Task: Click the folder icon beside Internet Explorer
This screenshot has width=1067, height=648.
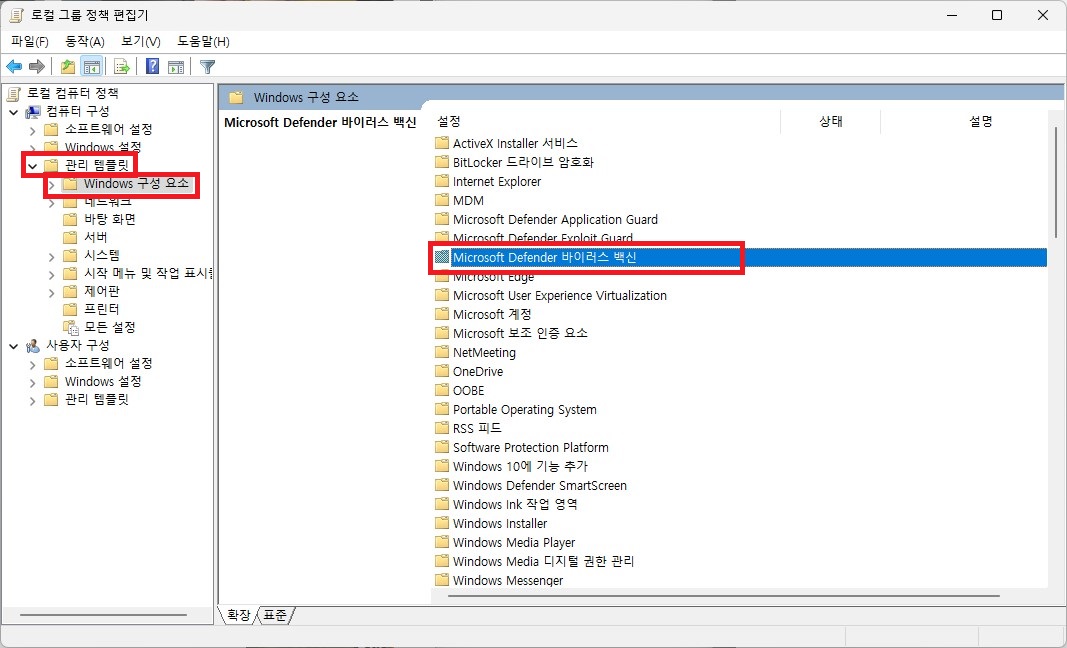Action: pos(442,182)
